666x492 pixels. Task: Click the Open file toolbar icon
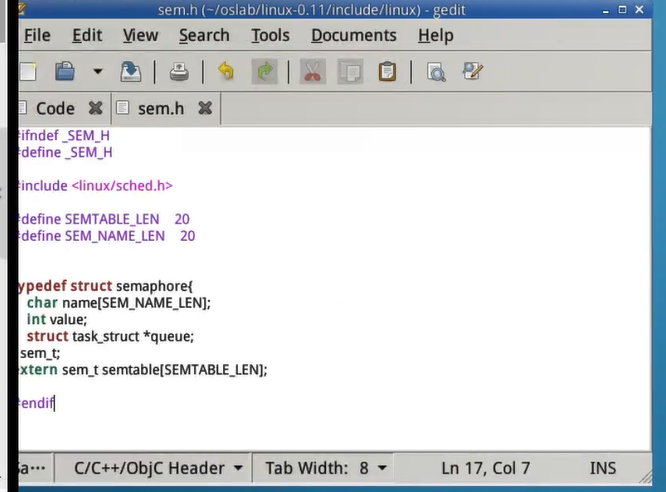[x=65, y=72]
